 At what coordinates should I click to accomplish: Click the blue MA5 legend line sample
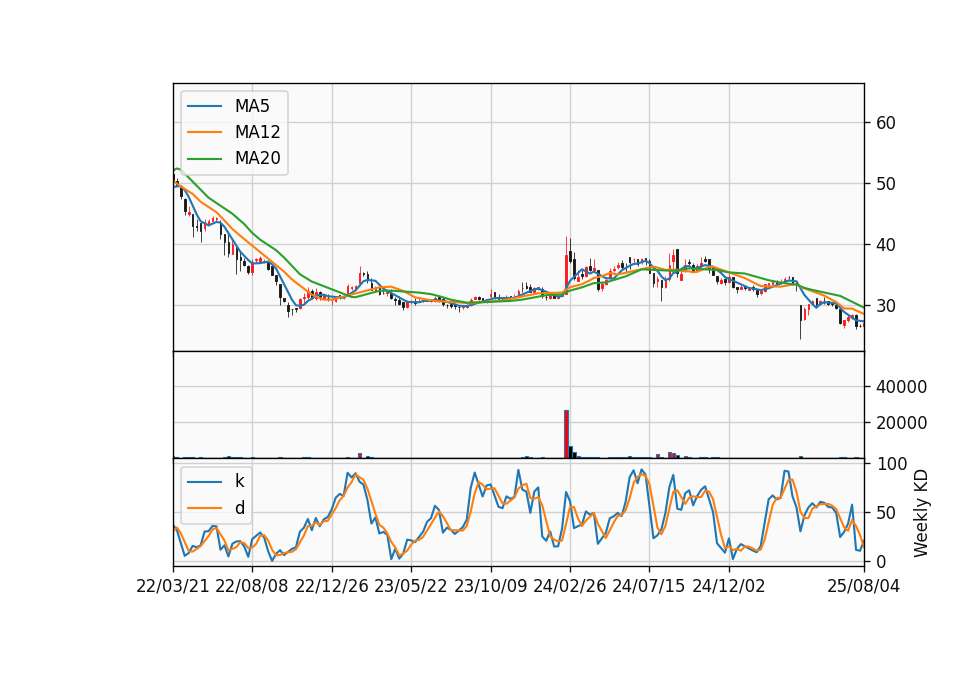pyautogui.click(x=204, y=106)
